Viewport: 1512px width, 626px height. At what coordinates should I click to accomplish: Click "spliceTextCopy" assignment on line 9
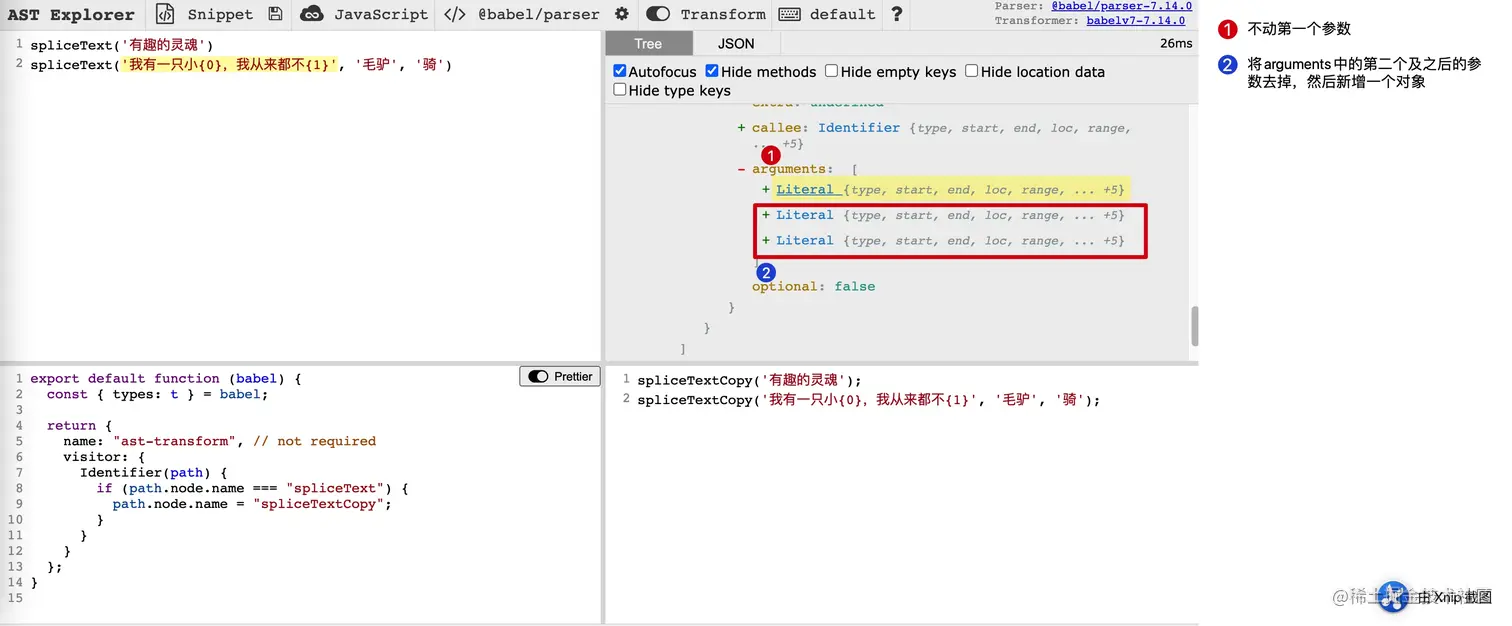coord(252,504)
